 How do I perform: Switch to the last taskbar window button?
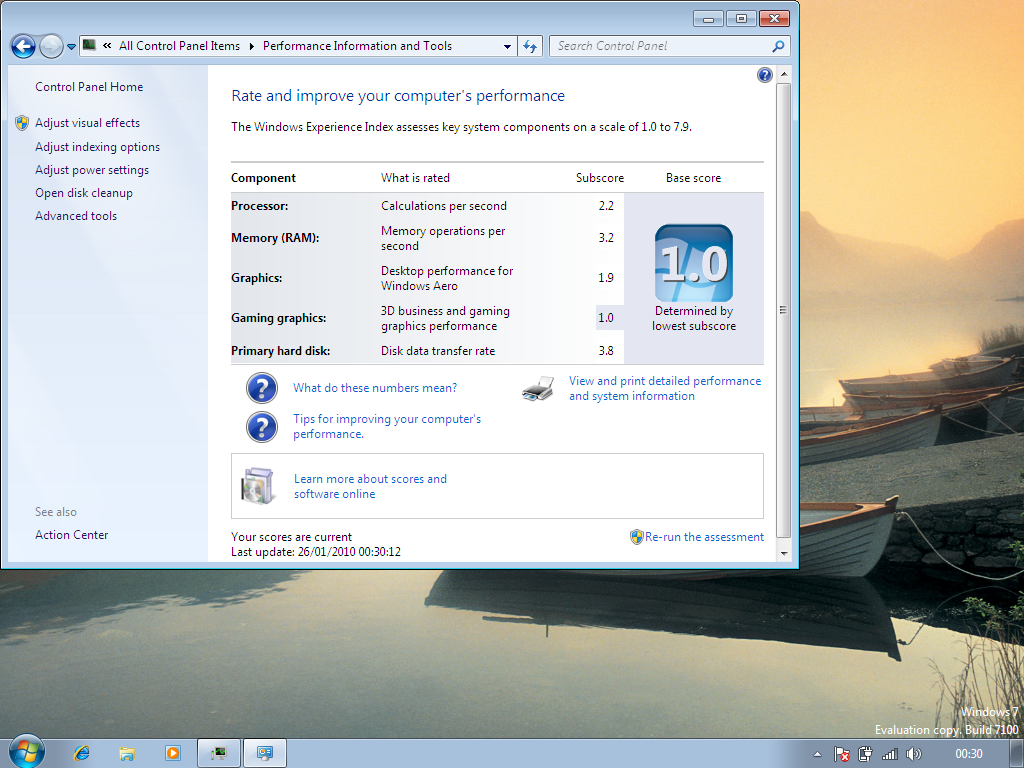tap(264, 753)
